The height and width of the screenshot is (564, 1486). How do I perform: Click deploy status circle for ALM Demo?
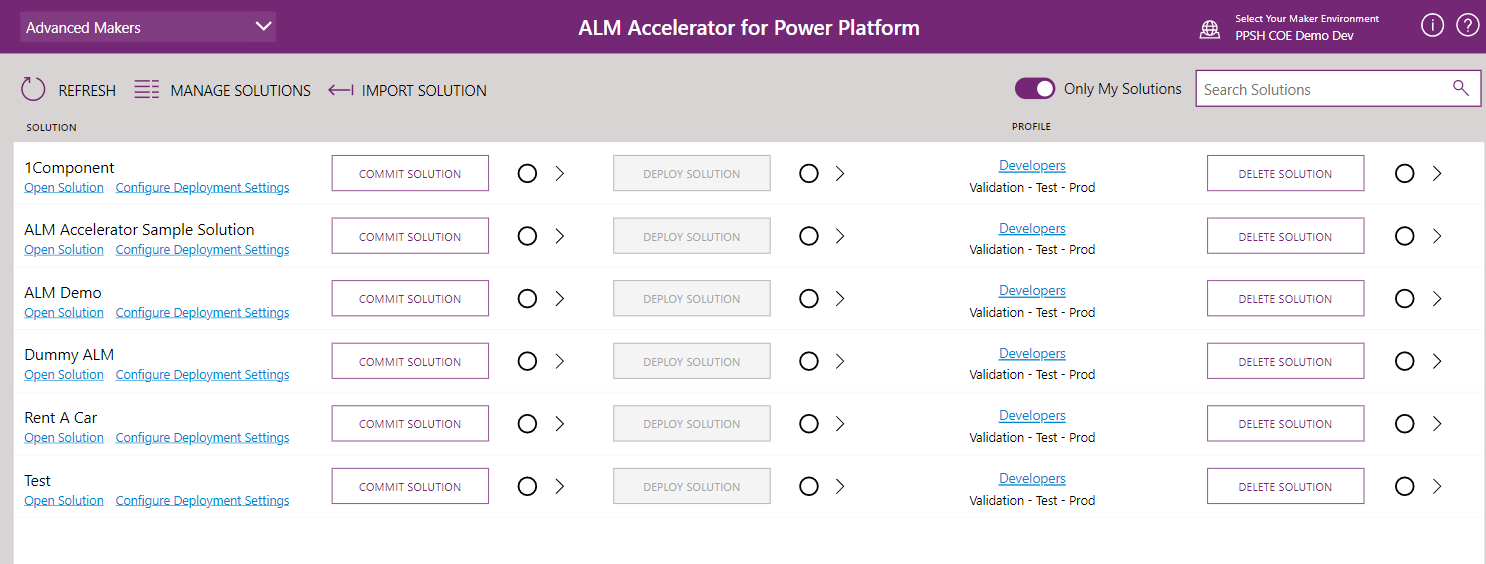tap(809, 298)
